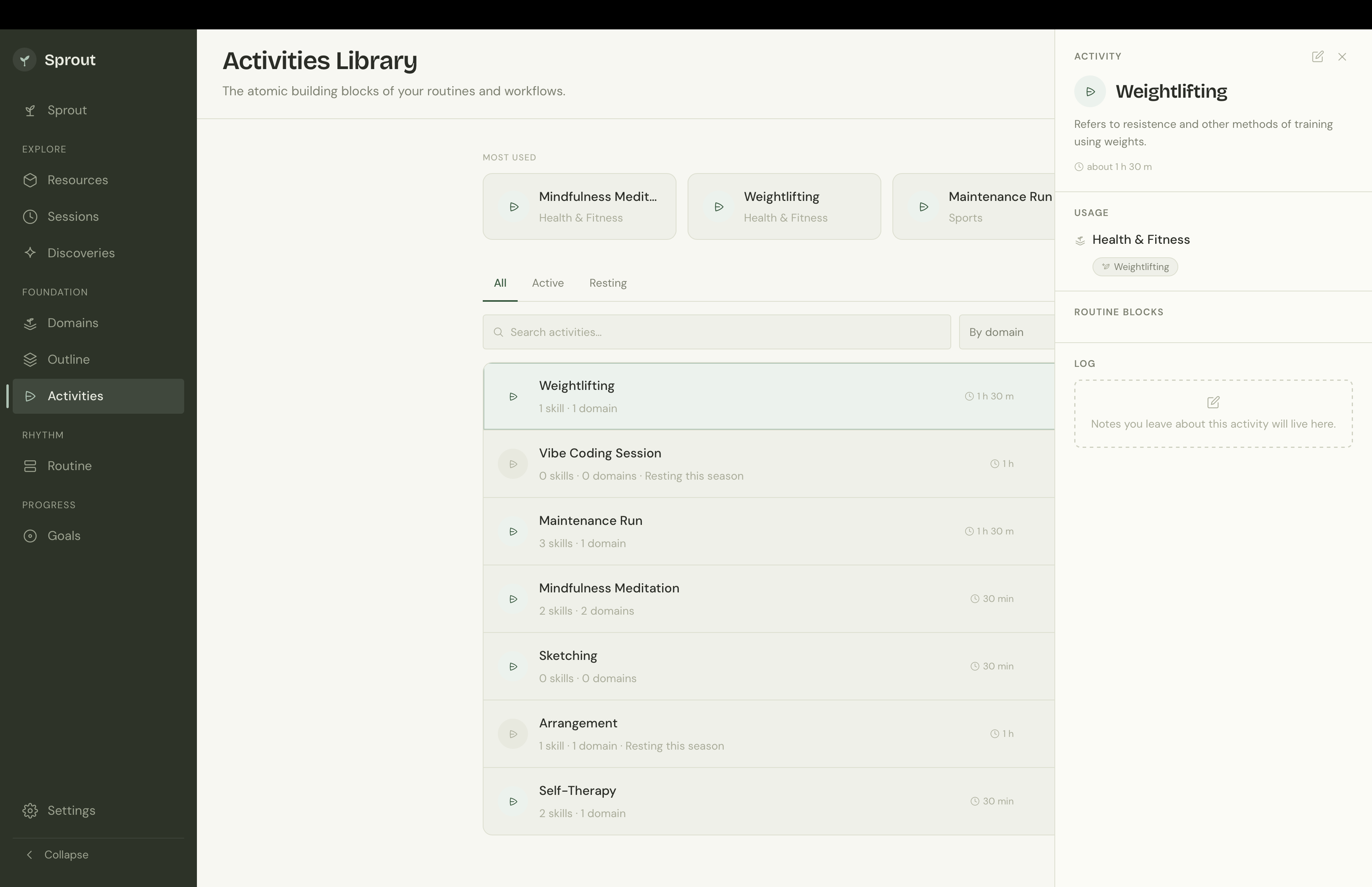This screenshot has width=1372, height=887.
Task: Click play icon in Self-Therapy row
Action: [513, 801]
